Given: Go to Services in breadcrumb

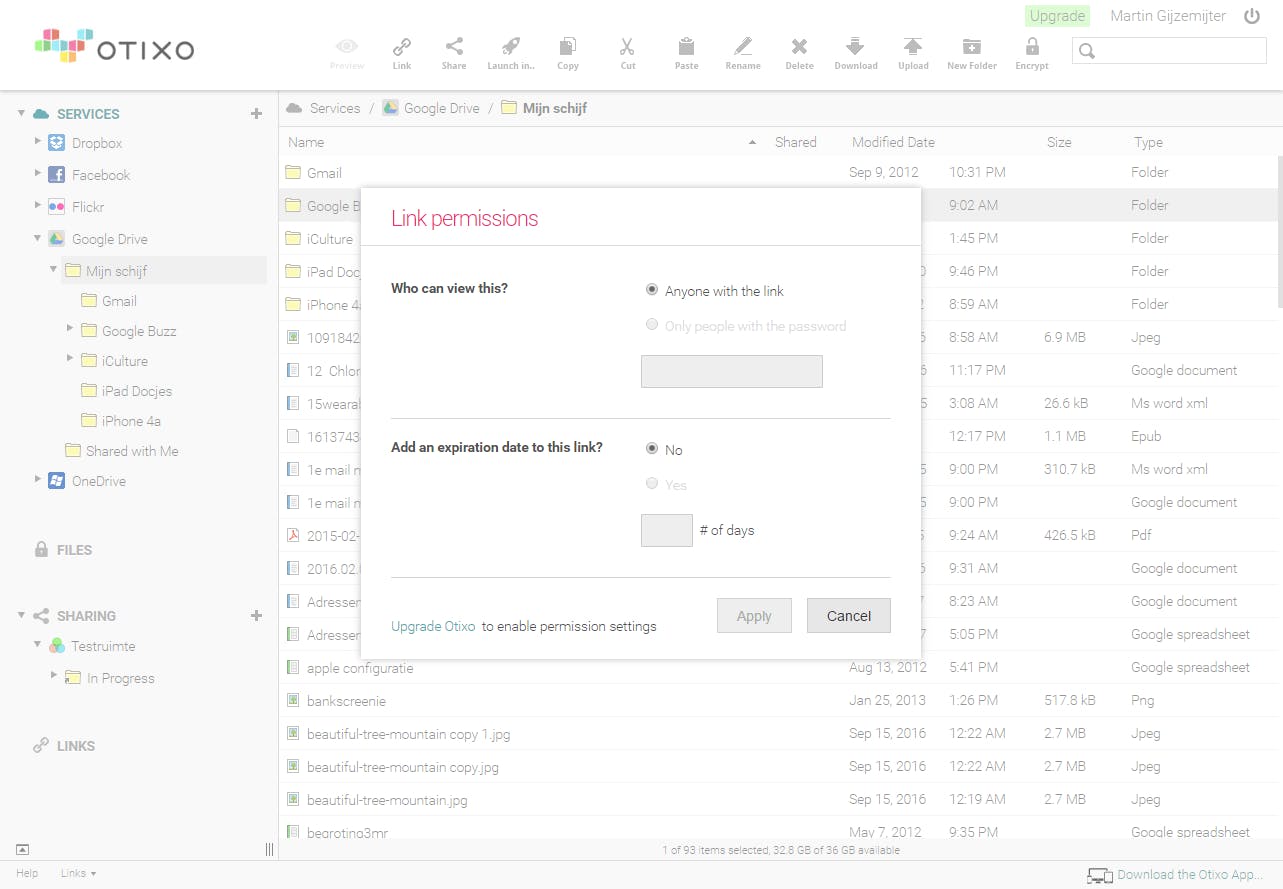Looking at the screenshot, I should (x=334, y=108).
